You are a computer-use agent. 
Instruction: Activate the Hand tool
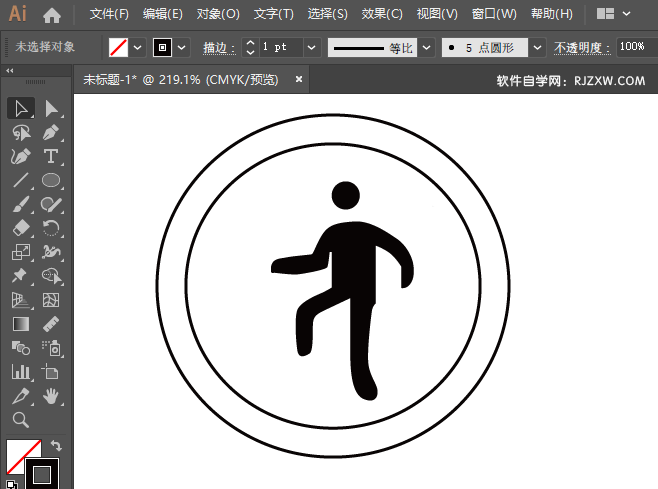(51, 396)
